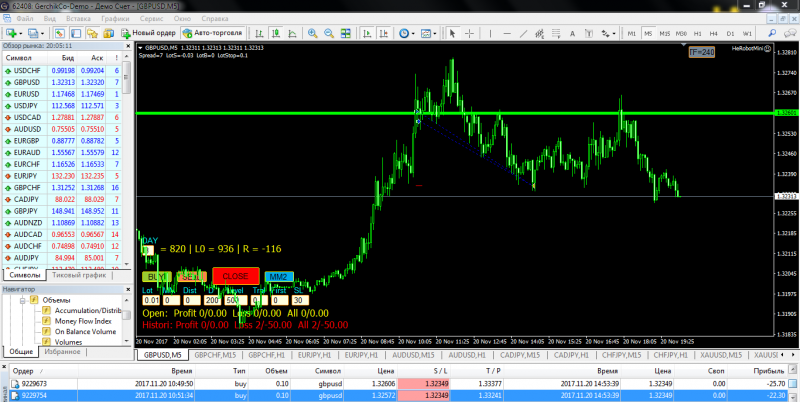This screenshot has height=402, width=800.
Task: Toggle the auto scroll chart icon
Action: click(x=367, y=33)
